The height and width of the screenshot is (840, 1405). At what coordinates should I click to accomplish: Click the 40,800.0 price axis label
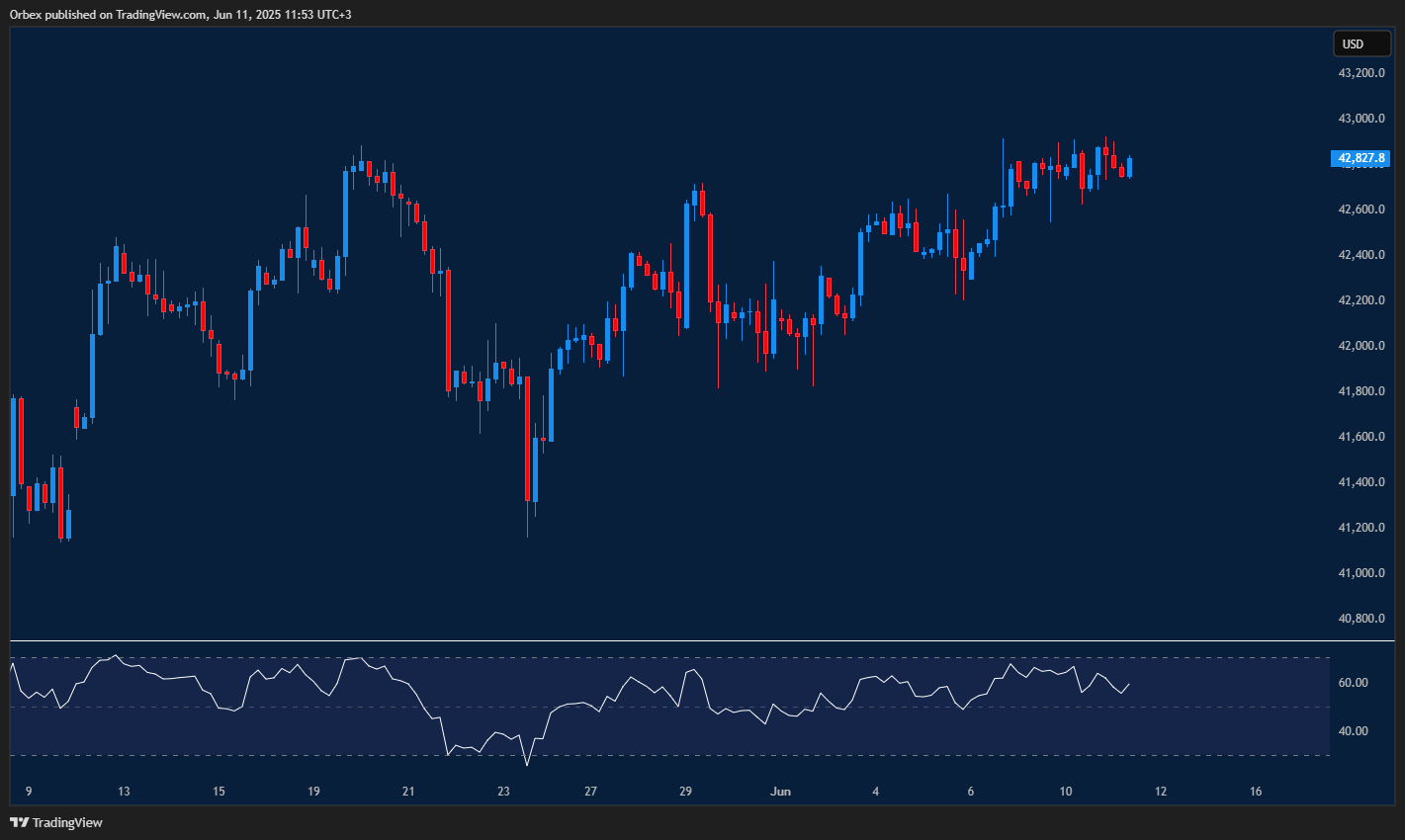pyautogui.click(x=1361, y=619)
